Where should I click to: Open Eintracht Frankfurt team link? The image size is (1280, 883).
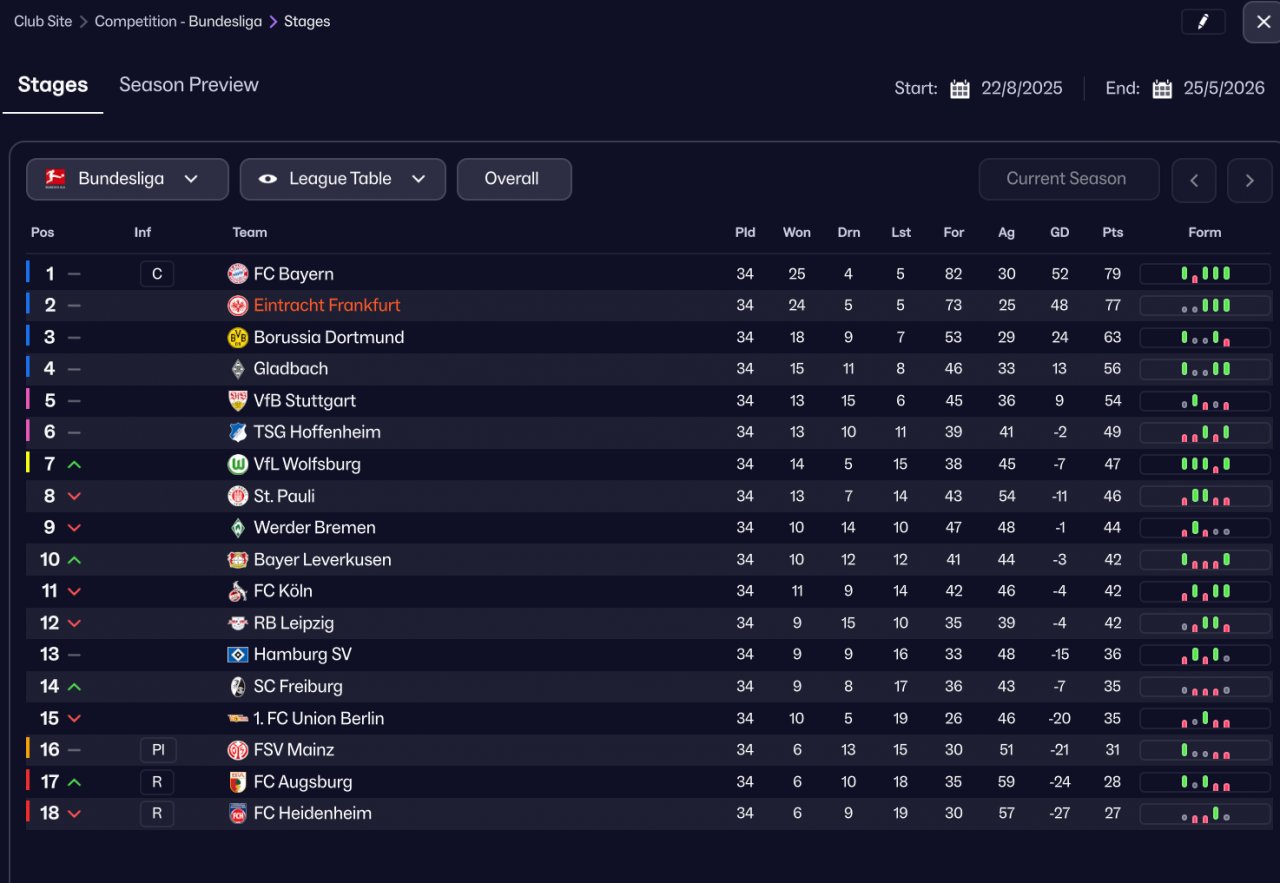327,305
